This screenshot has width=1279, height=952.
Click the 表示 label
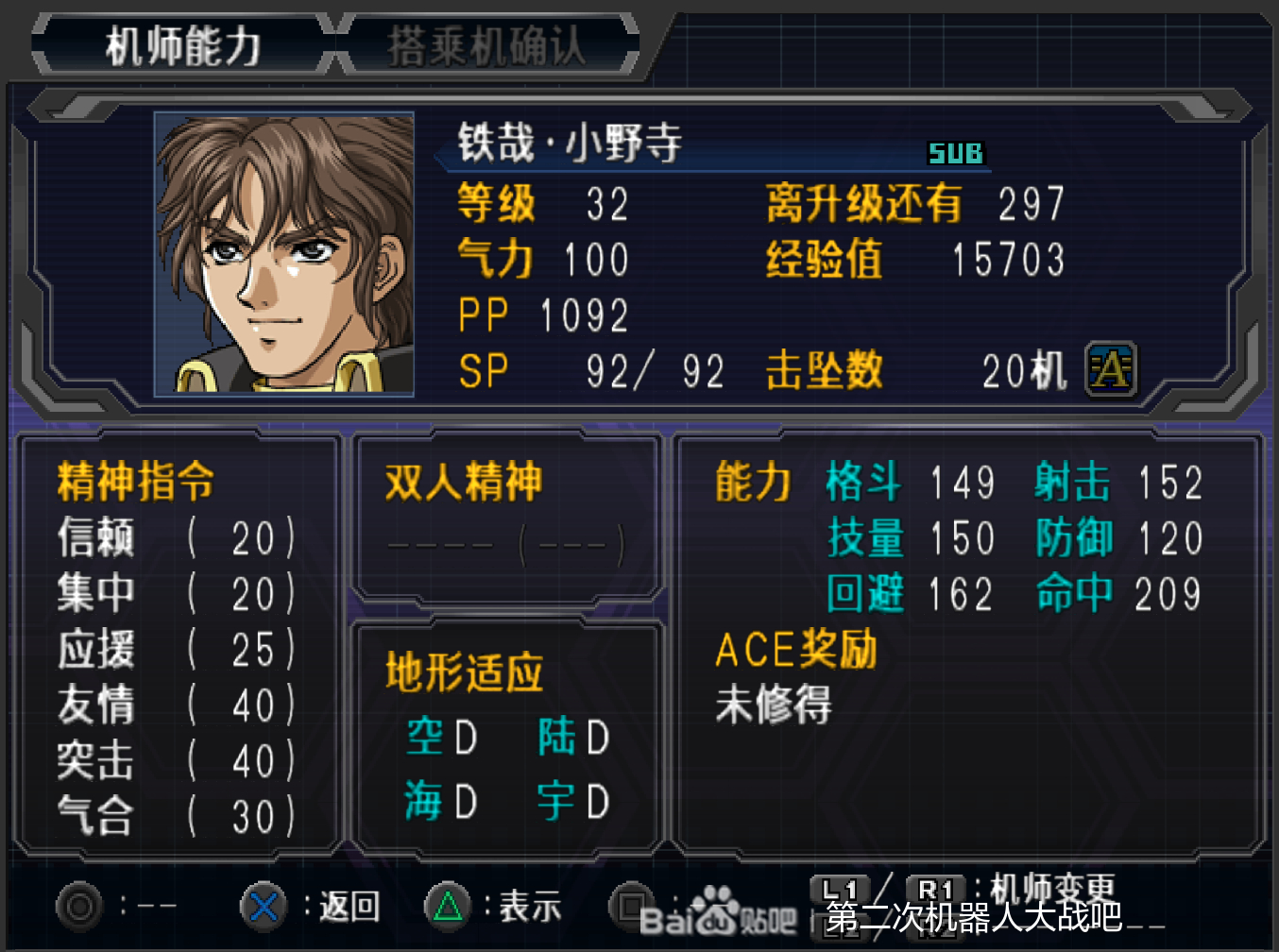coord(530,907)
